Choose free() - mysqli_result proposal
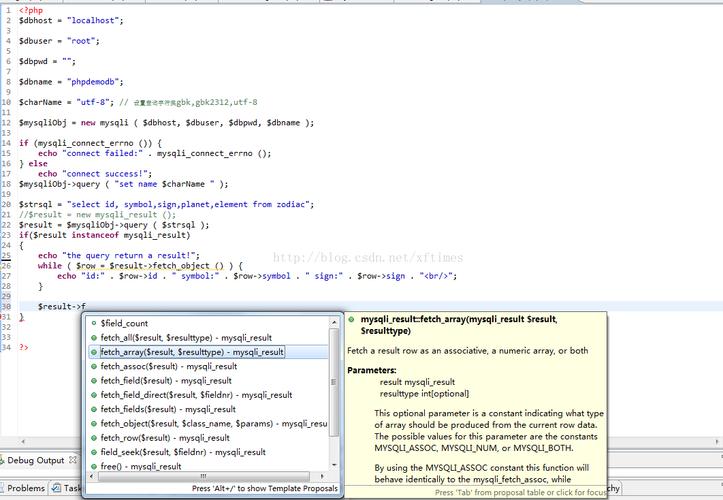 coord(141,466)
